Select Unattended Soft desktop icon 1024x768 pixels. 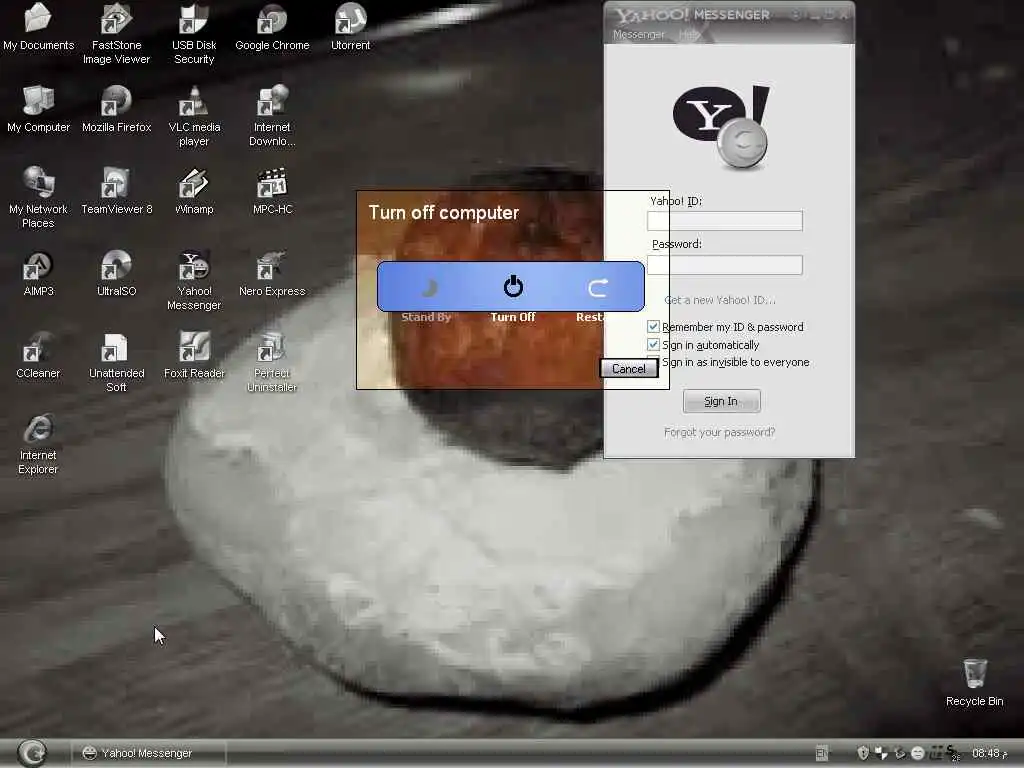(x=116, y=362)
